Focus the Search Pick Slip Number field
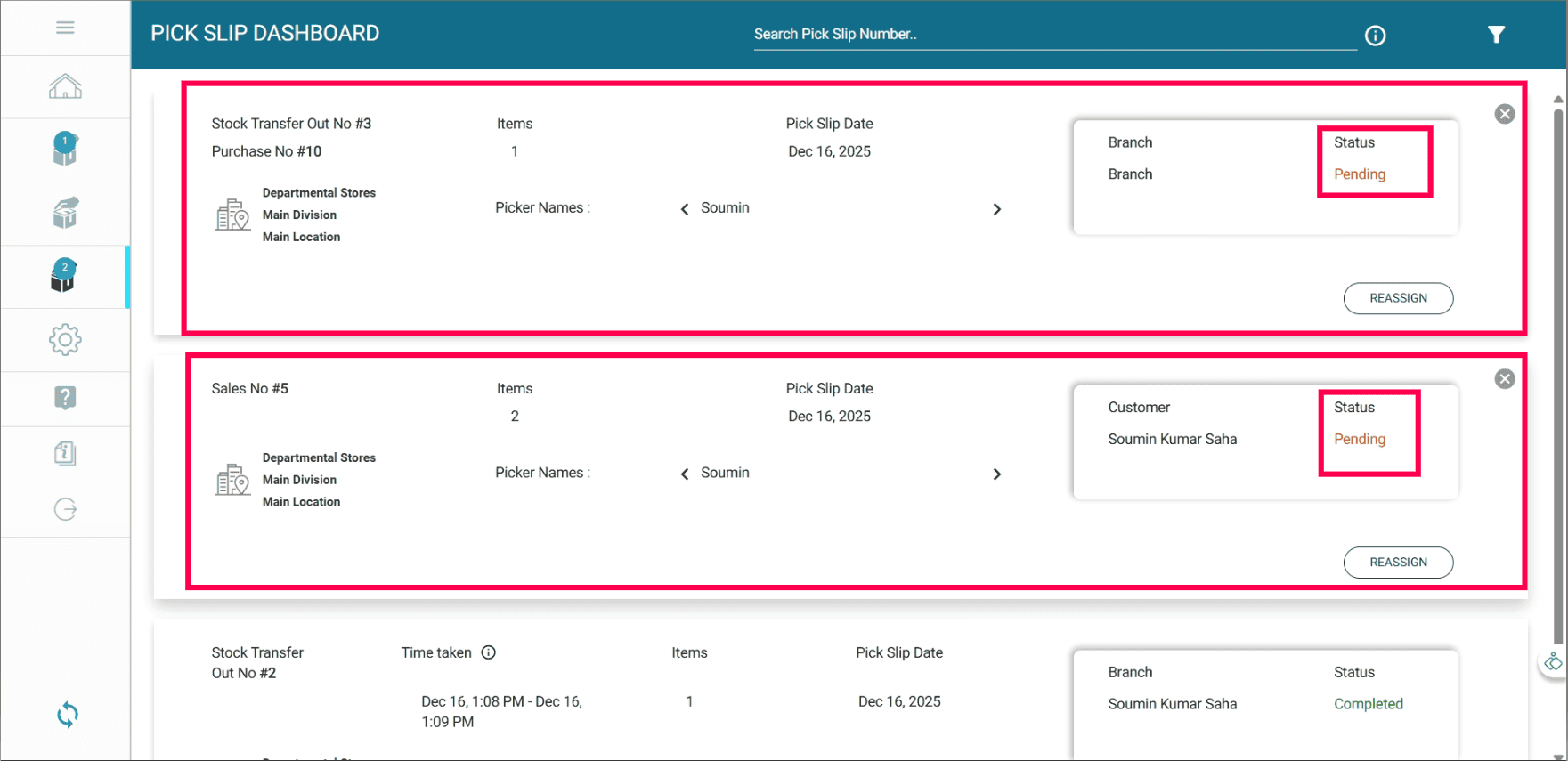1568x761 pixels. click(1055, 35)
